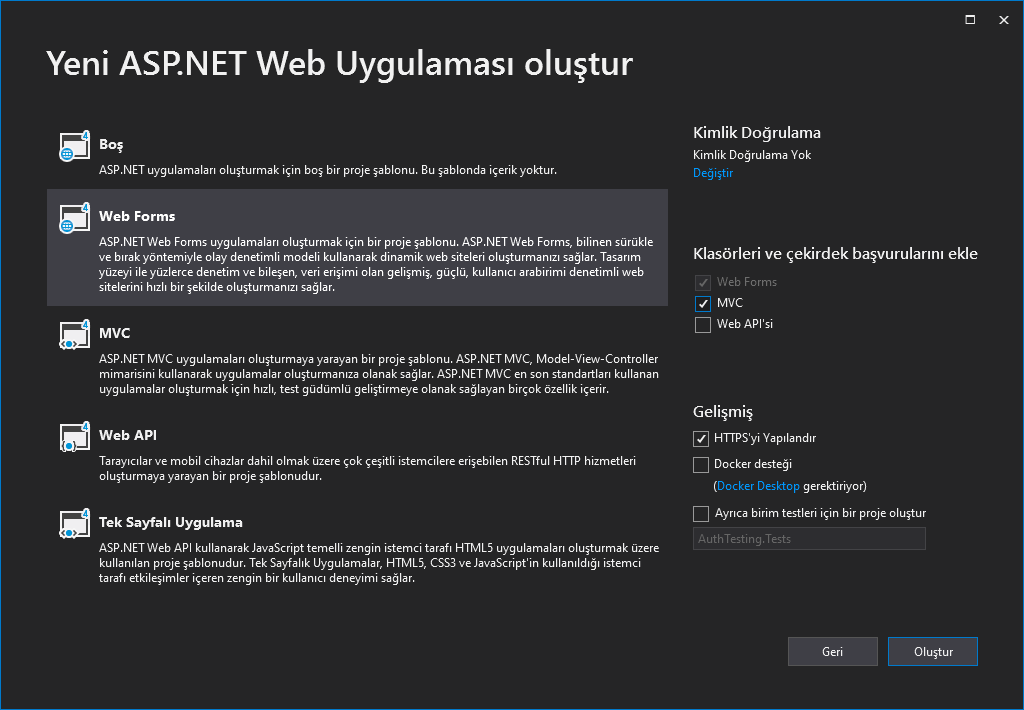Screen dimensions: 1024x710
Task: Select the Web Forms template title
Action: [x=137, y=216]
